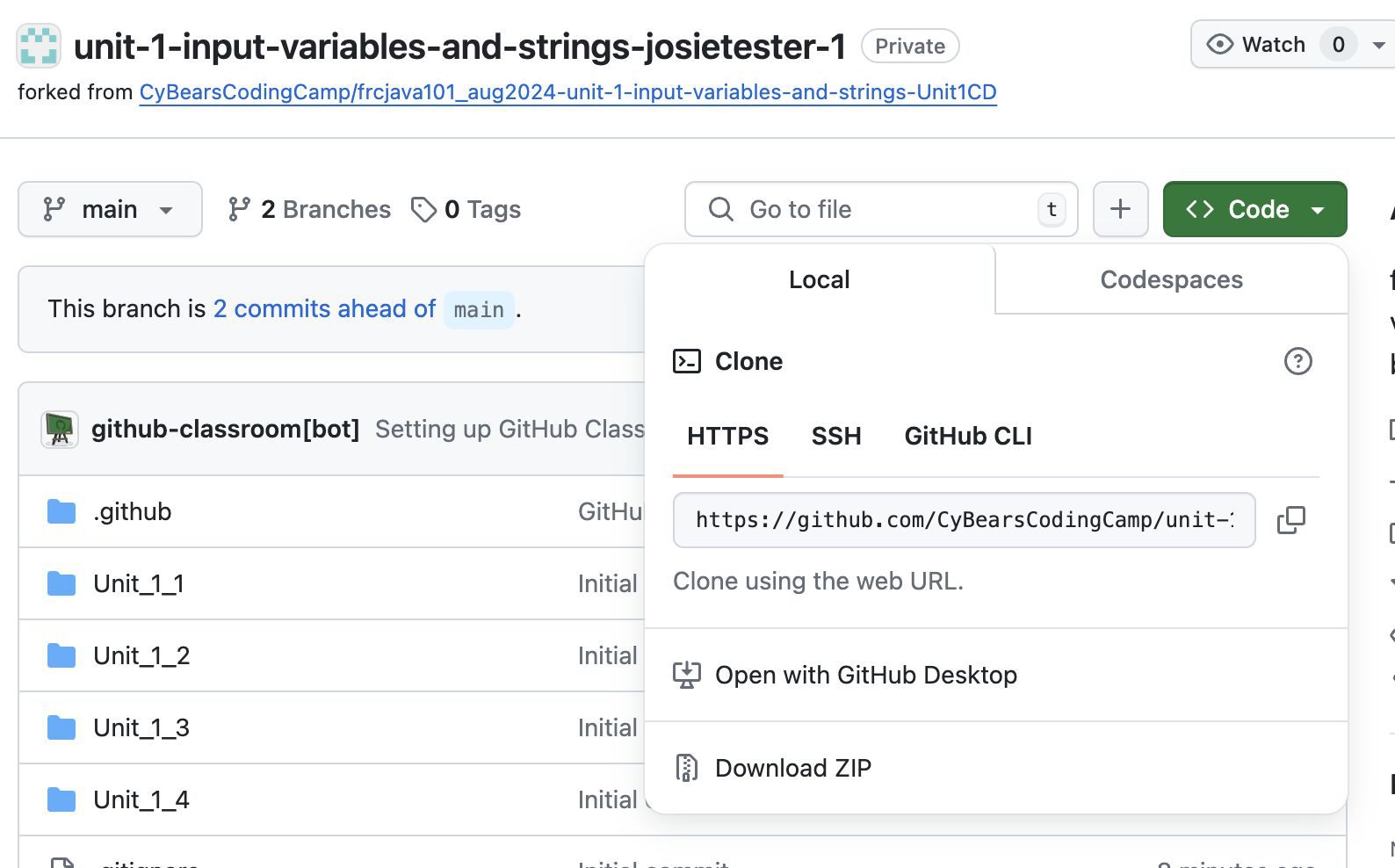This screenshot has height=868, width=1395.
Task: View the 0 Tags page
Action: pos(466,209)
